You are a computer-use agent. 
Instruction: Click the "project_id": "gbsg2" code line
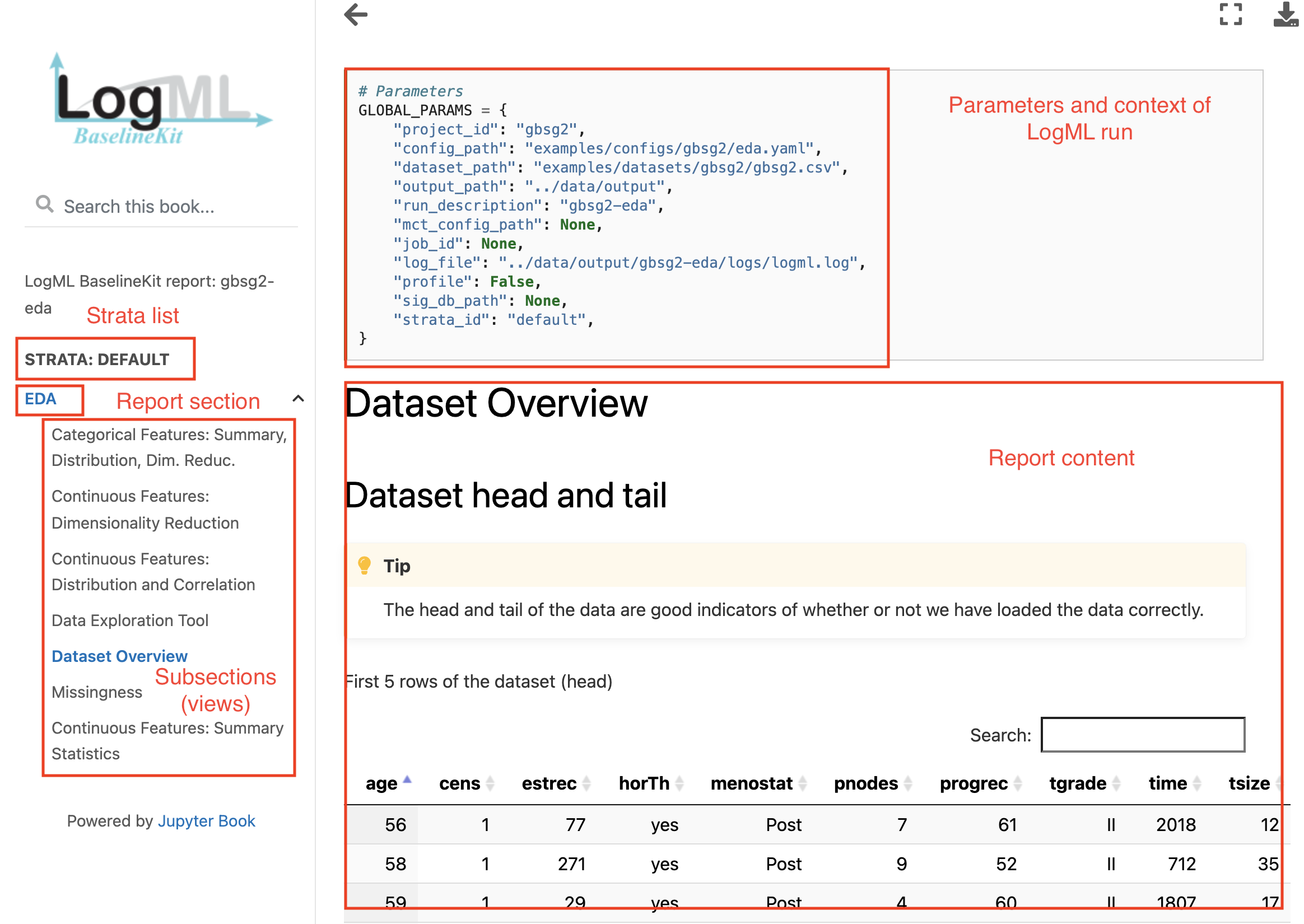tap(488, 129)
